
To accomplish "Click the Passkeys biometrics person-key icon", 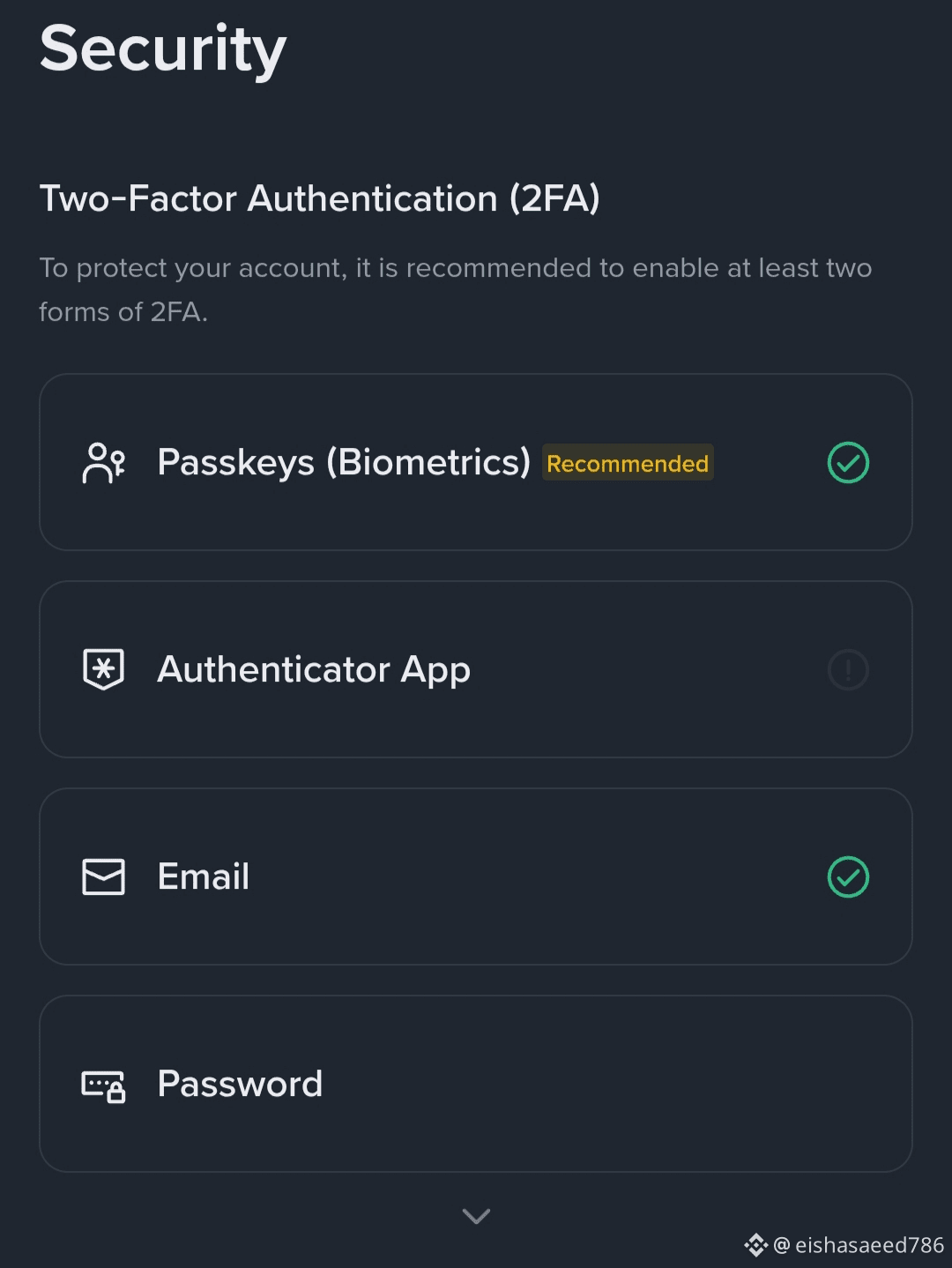I will (104, 463).
